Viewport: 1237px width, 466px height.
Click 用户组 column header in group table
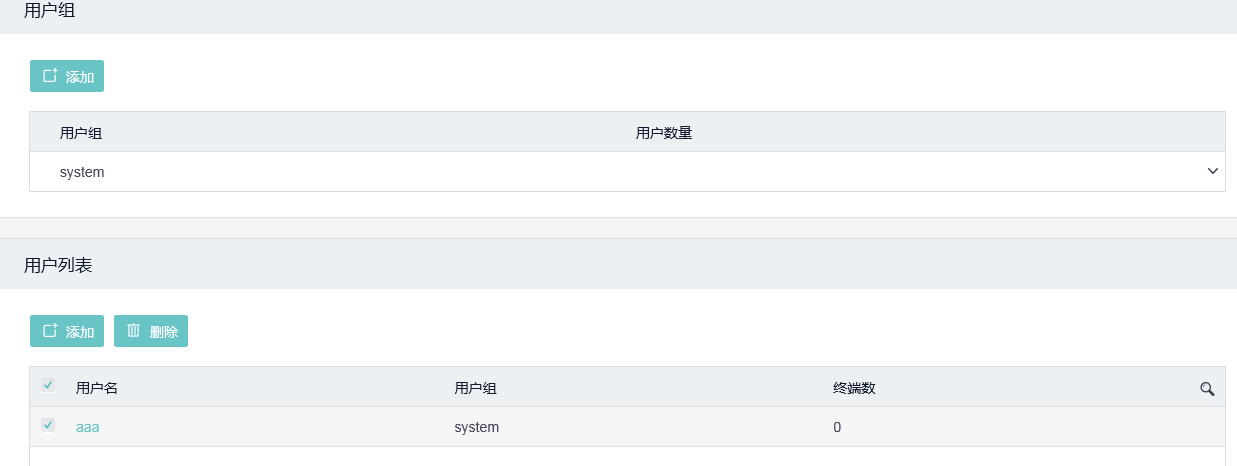81,133
